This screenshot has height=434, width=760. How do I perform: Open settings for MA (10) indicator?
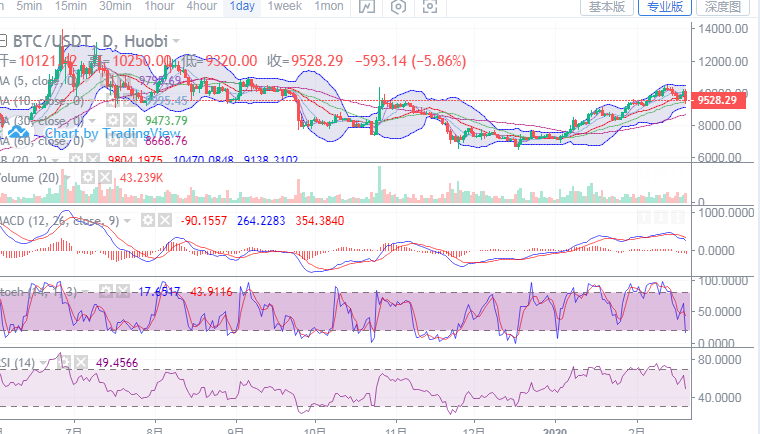click(113, 100)
